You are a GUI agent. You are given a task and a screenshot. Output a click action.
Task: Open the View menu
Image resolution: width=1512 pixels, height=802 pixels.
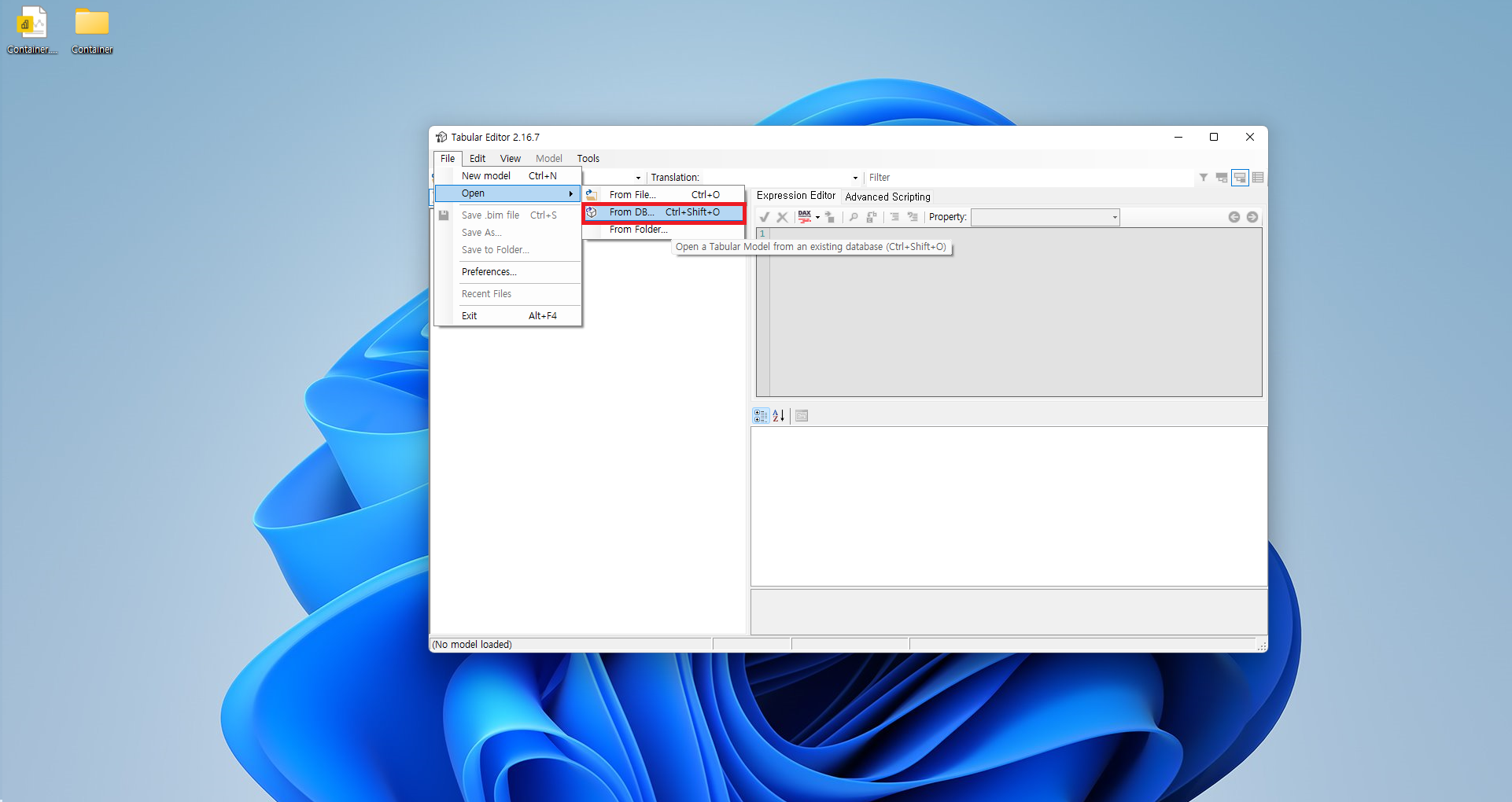coord(511,158)
